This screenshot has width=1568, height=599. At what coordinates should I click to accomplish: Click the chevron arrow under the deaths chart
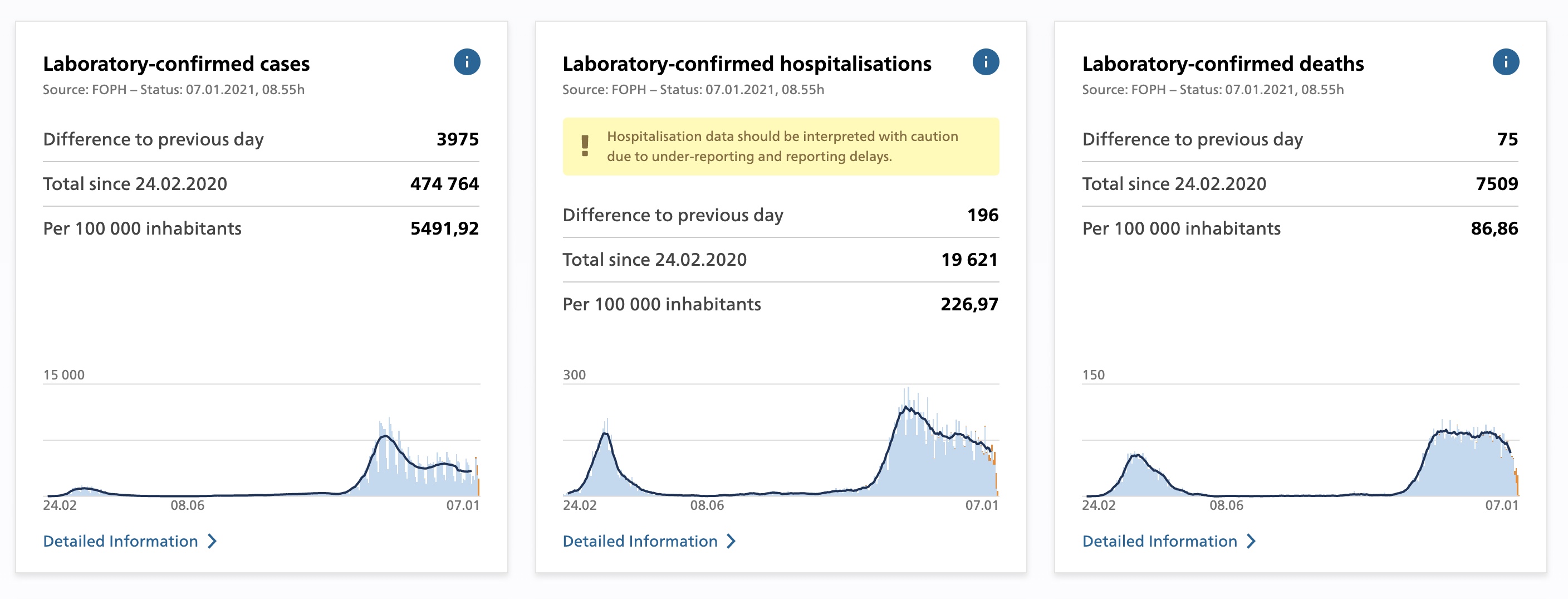pyautogui.click(x=1251, y=541)
